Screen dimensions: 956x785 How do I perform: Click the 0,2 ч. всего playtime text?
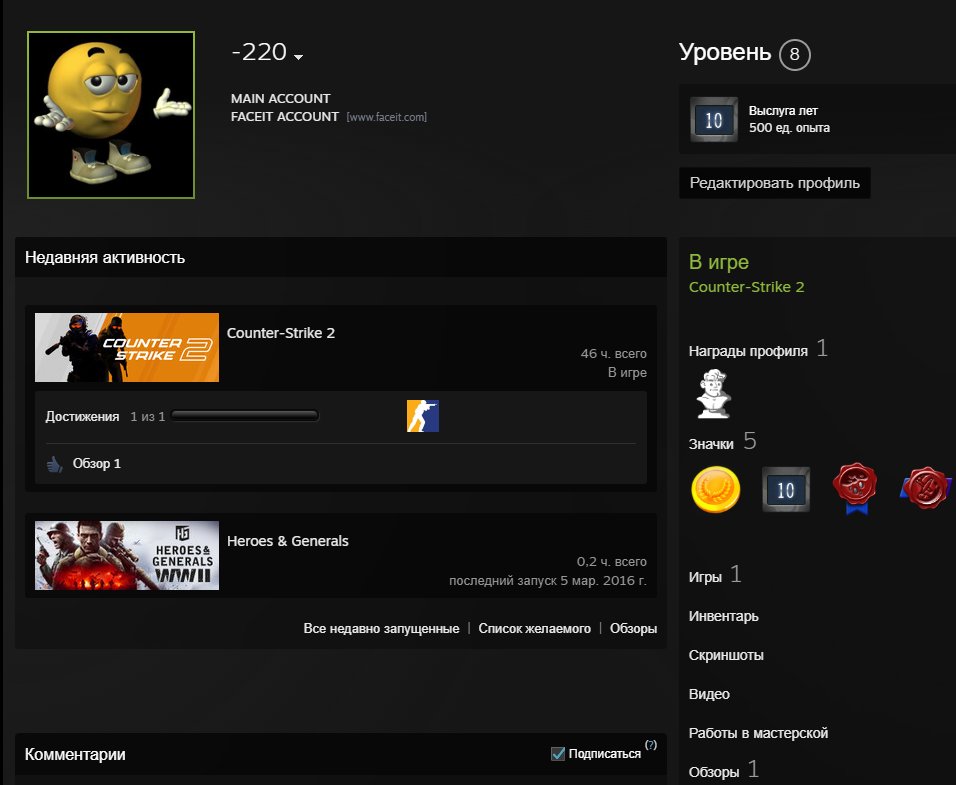pos(612,561)
